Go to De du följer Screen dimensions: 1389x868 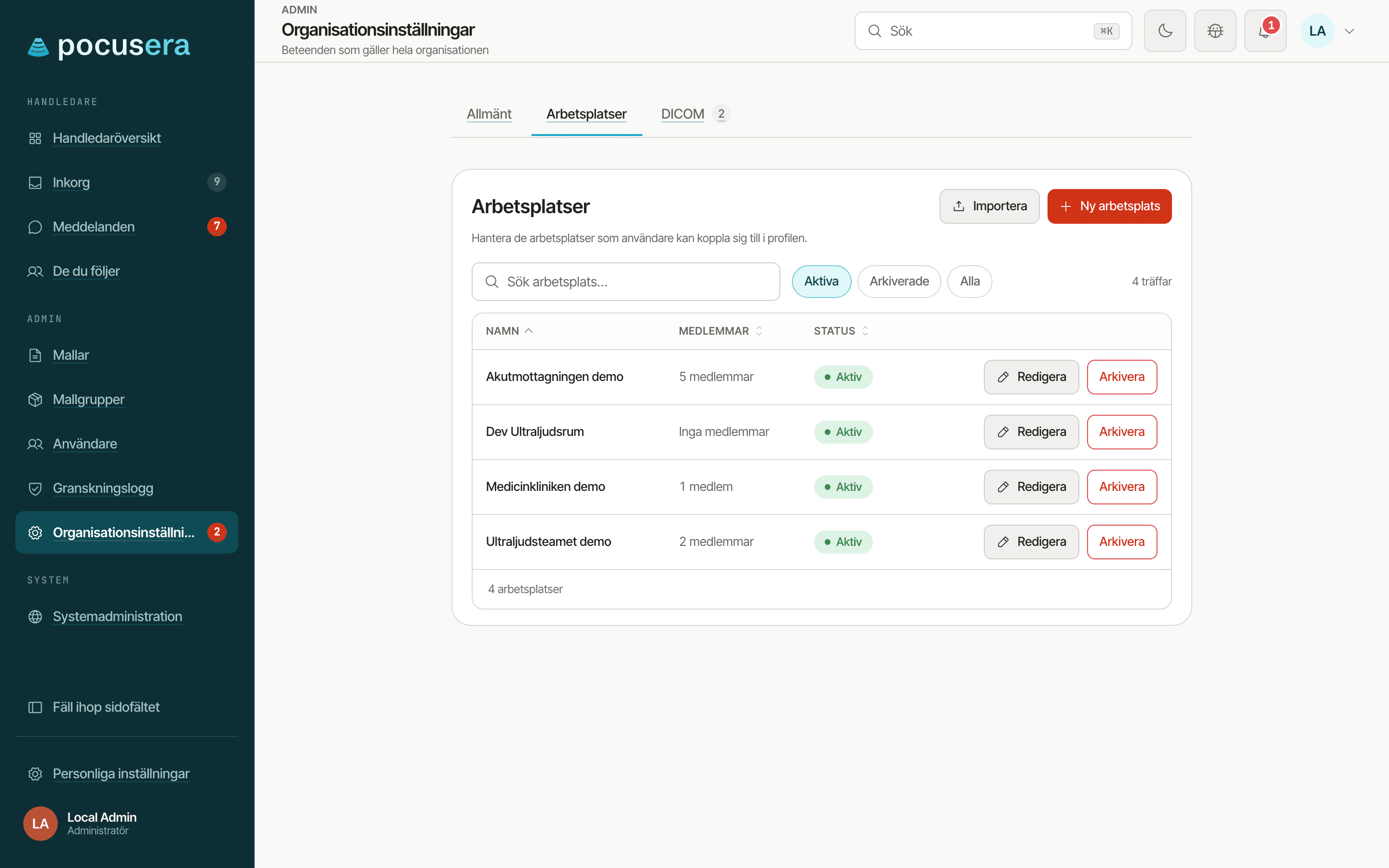[x=127, y=271]
